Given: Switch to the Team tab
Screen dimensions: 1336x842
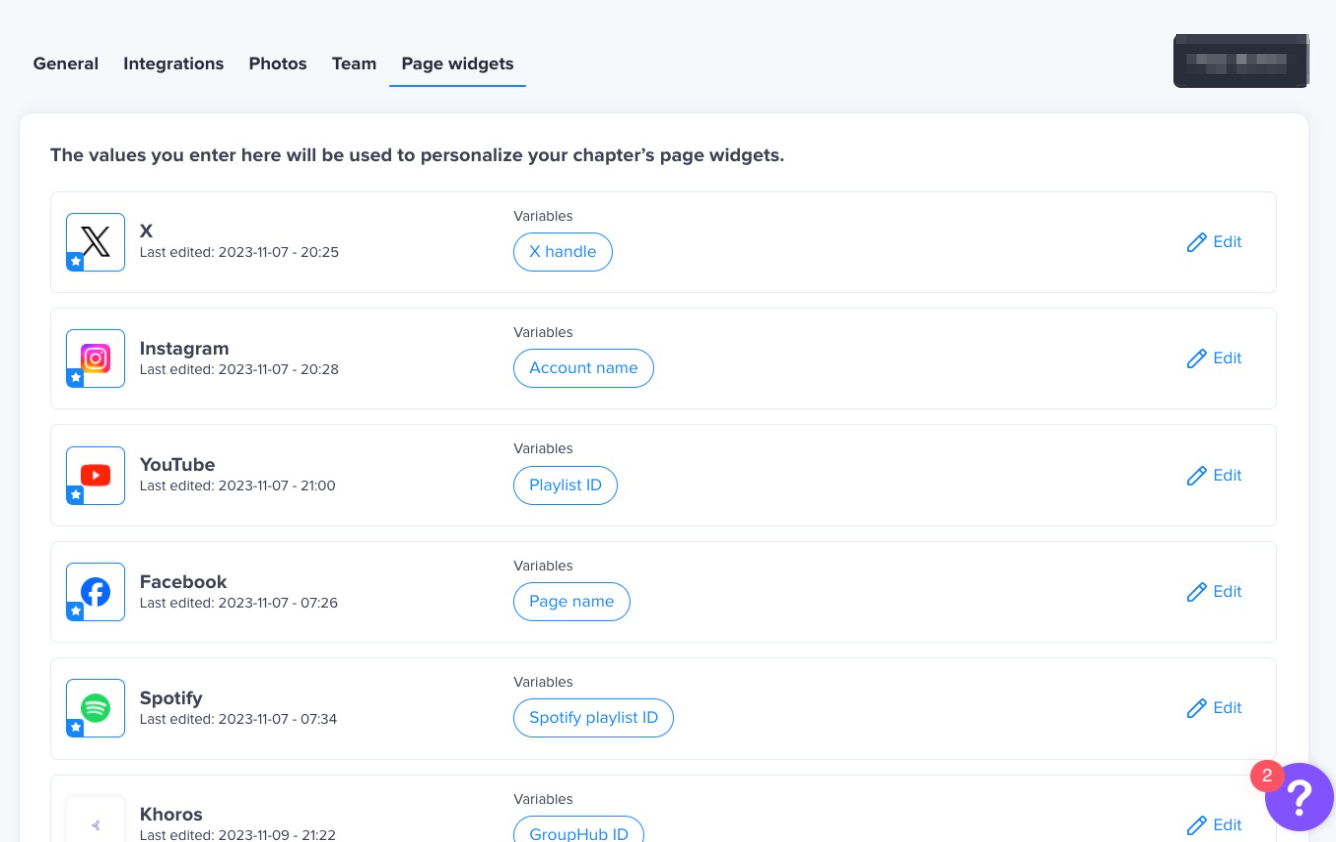Looking at the screenshot, I should 354,63.
